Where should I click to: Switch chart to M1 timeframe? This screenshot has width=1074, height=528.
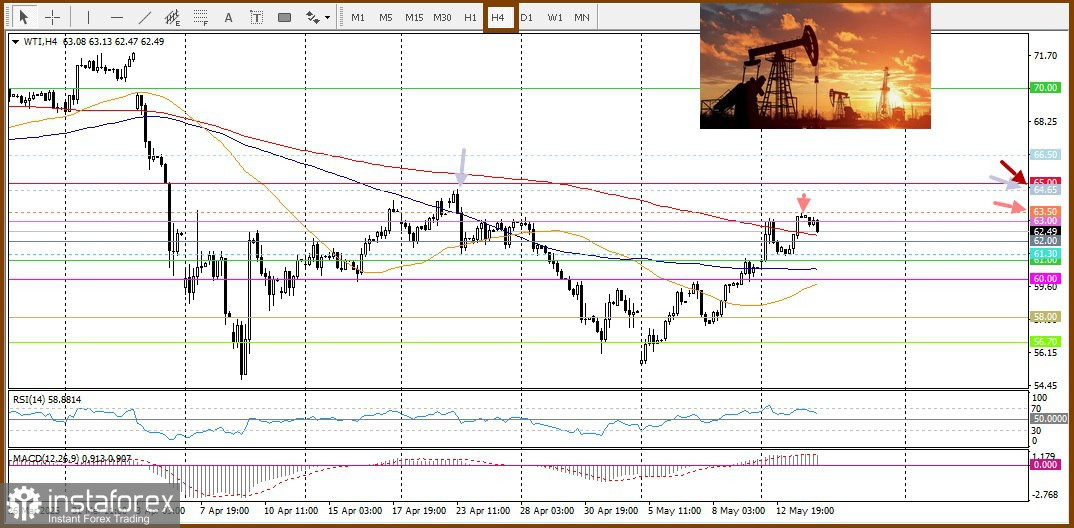[x=358, y=18]
